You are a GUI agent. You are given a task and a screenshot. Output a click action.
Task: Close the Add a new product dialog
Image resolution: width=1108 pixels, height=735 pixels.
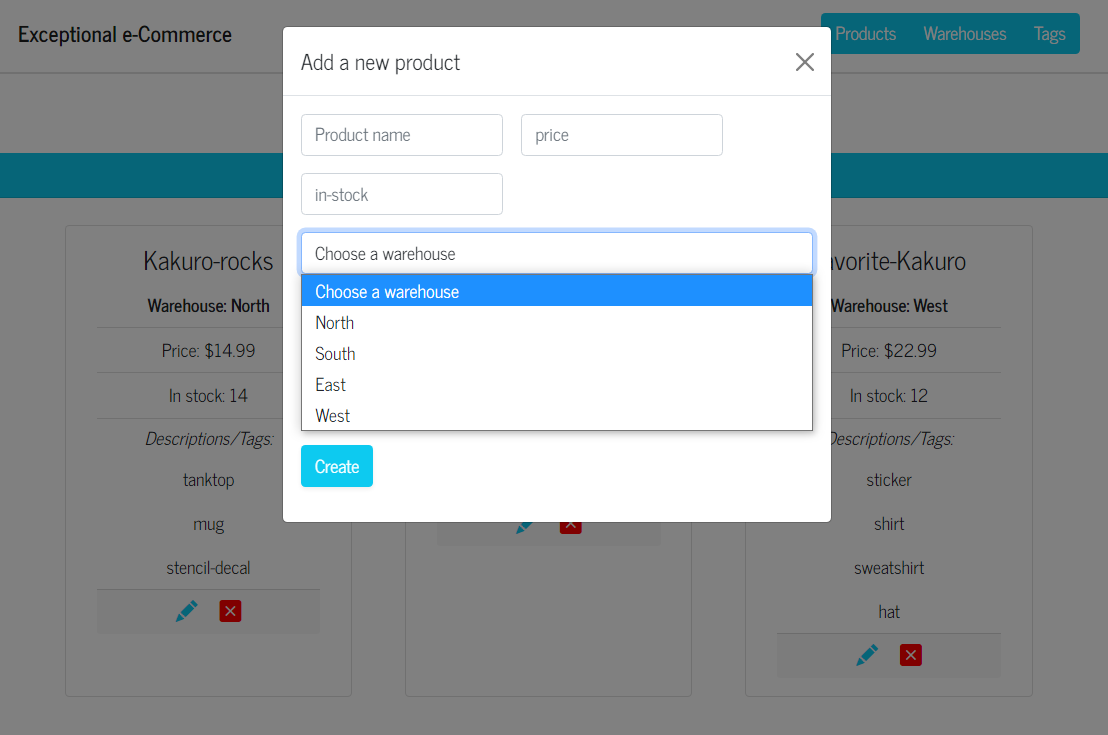[804, 62]
